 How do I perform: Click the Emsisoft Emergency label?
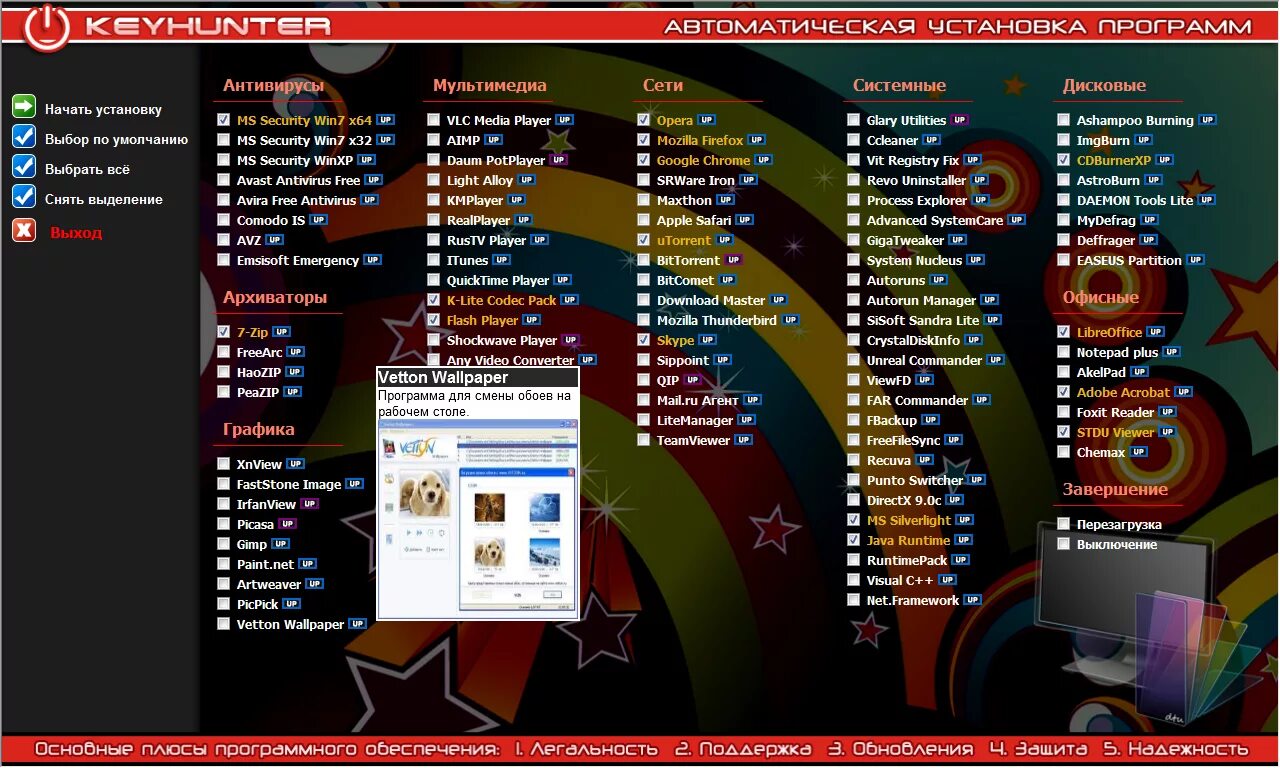click(x=298, y=260)
